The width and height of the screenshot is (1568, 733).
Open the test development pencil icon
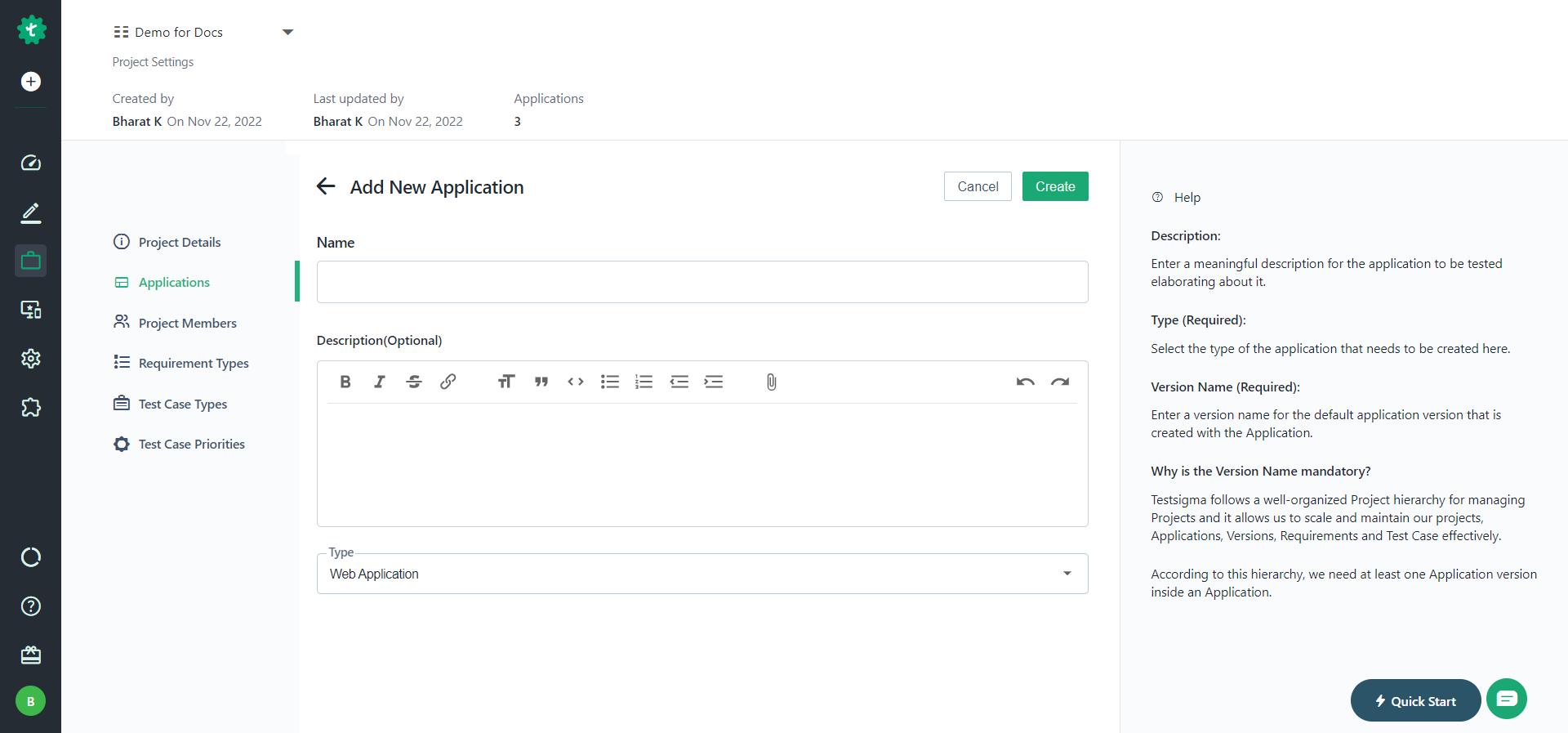pyautogui.click(x=31, y=212)
